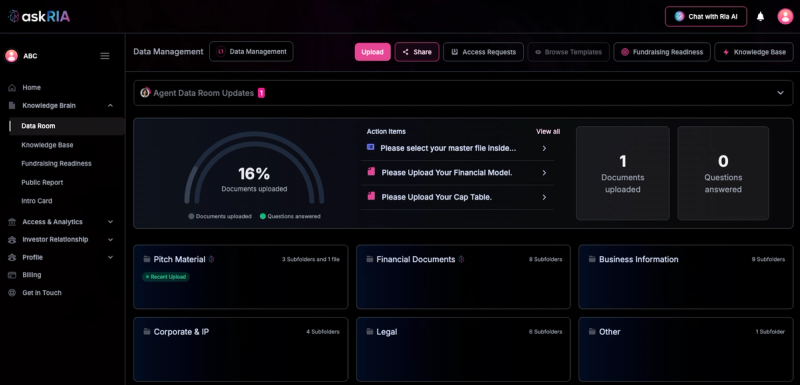The image size is (800, 385).
Task: Open Intro Card in sidebar
Action: [37, 201]
